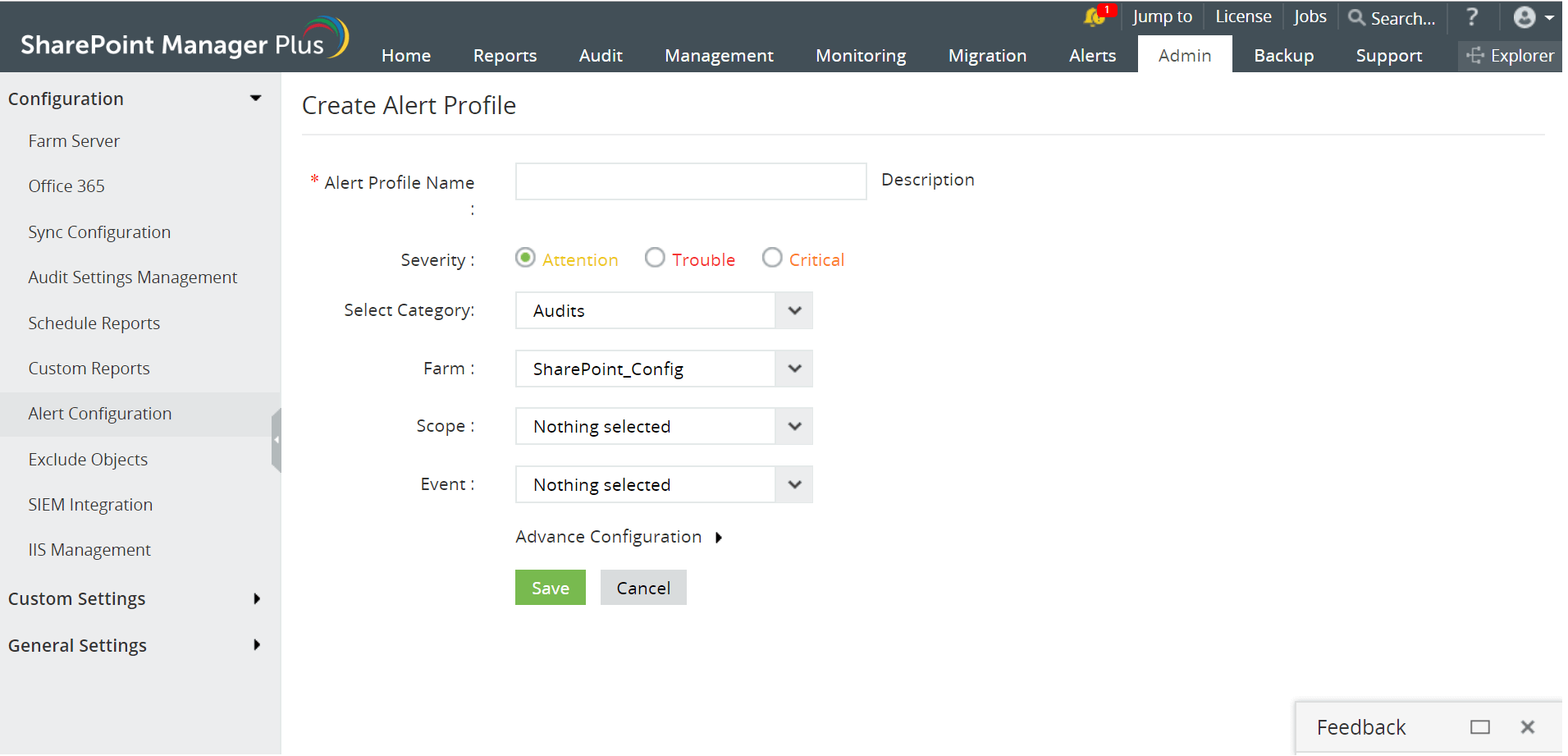Viewport: 1568px width, 756px height.
Task: Cancel alert profile creation
Action: 643,588
